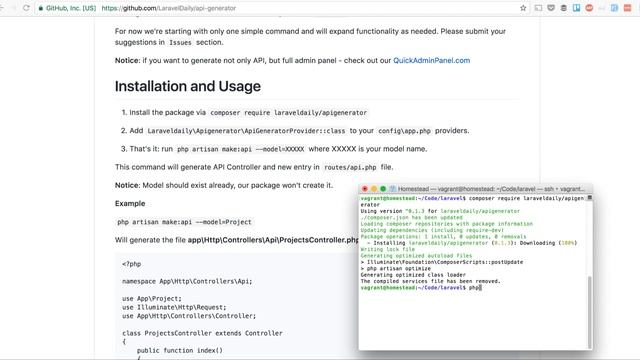Click the terminal vertical scrollbar thumb
The image size is (640, 360).
[589, 312]
